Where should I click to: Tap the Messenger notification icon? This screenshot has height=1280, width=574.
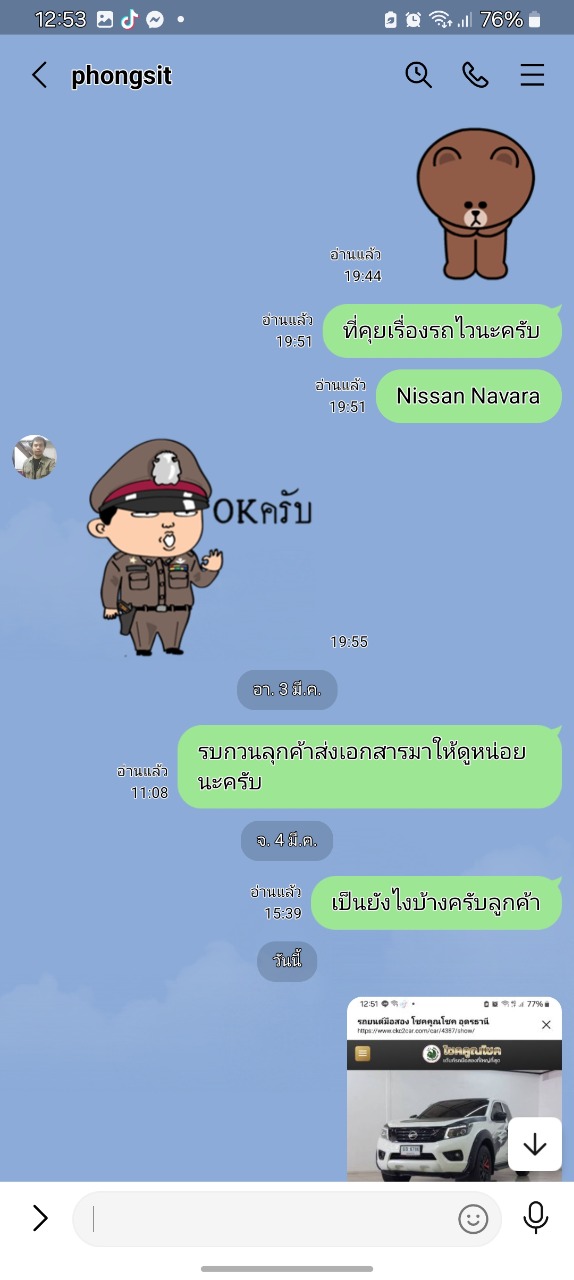155,19
